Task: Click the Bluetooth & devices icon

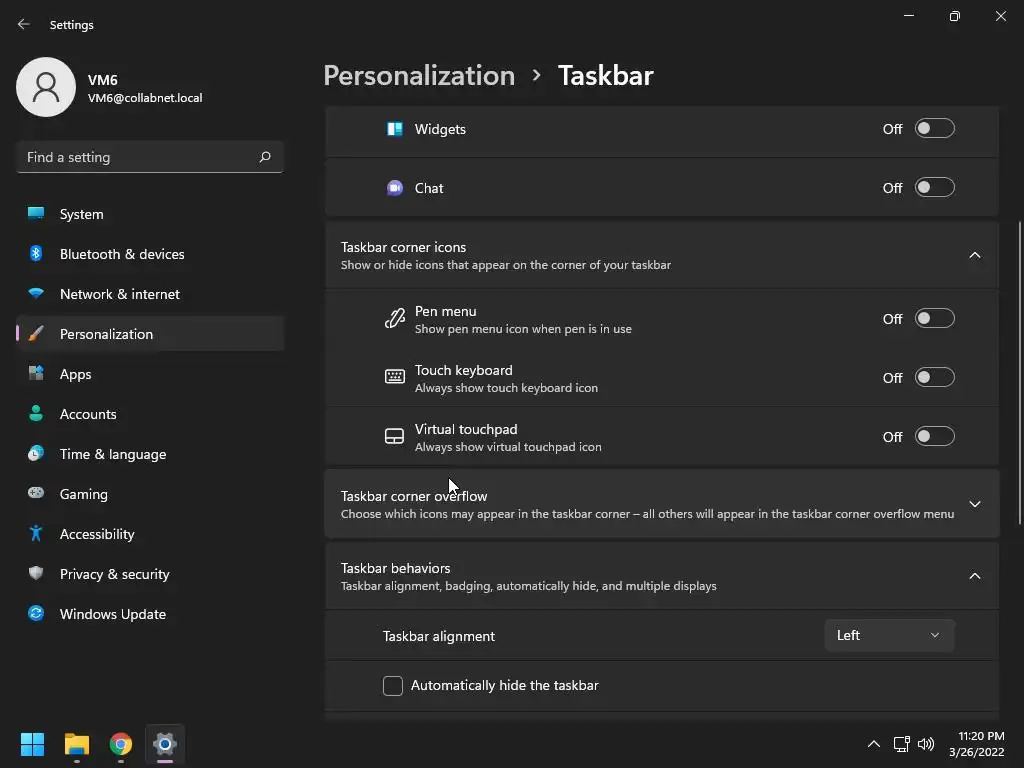Action: [x=36, y=254]
